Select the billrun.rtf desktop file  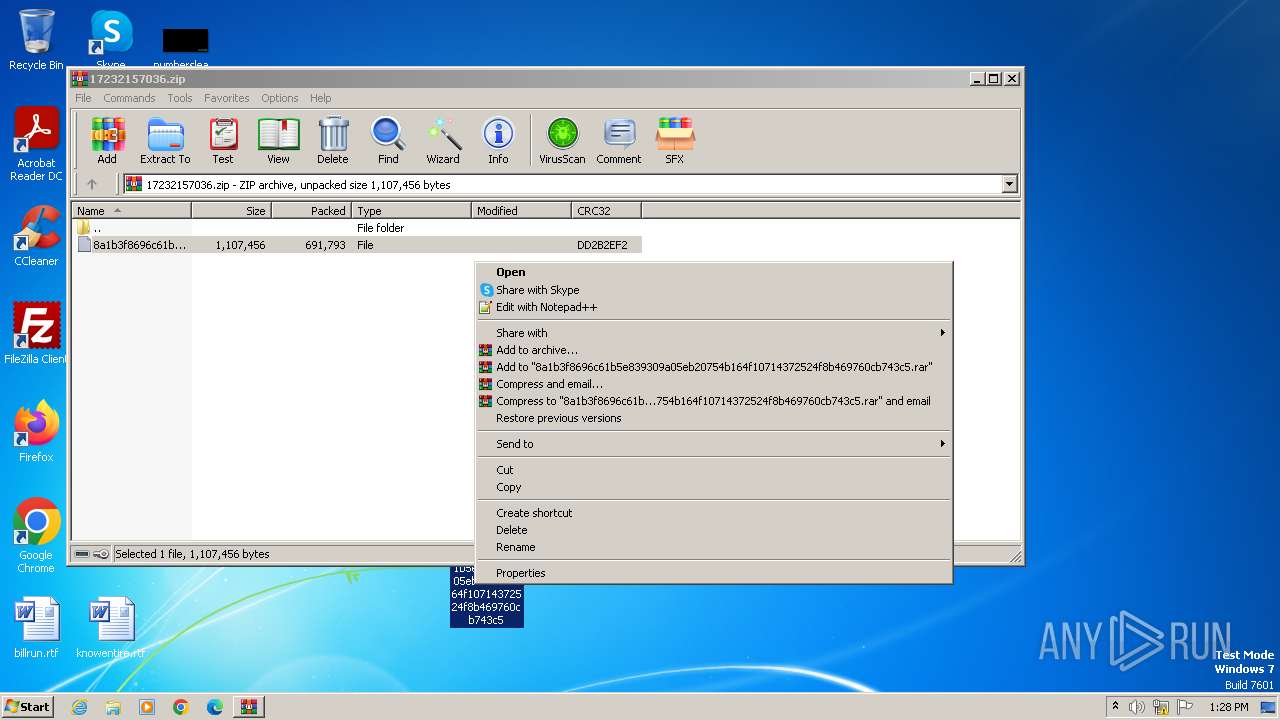(36, 628)
